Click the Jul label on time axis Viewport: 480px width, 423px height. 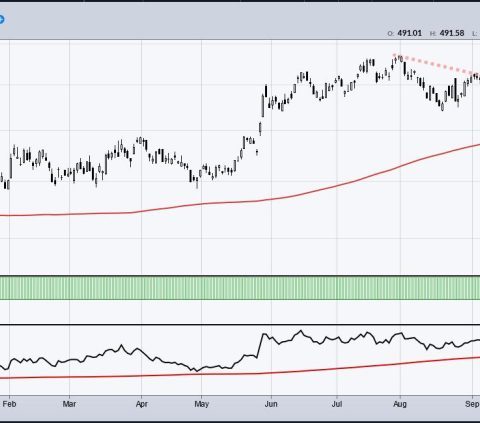[337, 404]
